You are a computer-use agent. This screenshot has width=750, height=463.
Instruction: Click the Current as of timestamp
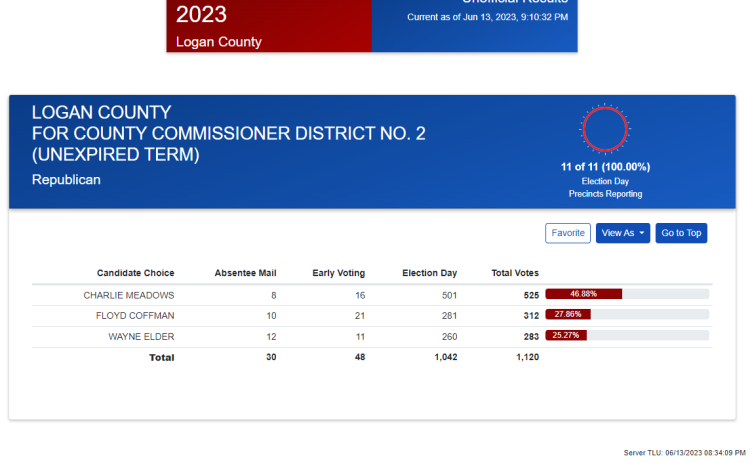[487, 17]
